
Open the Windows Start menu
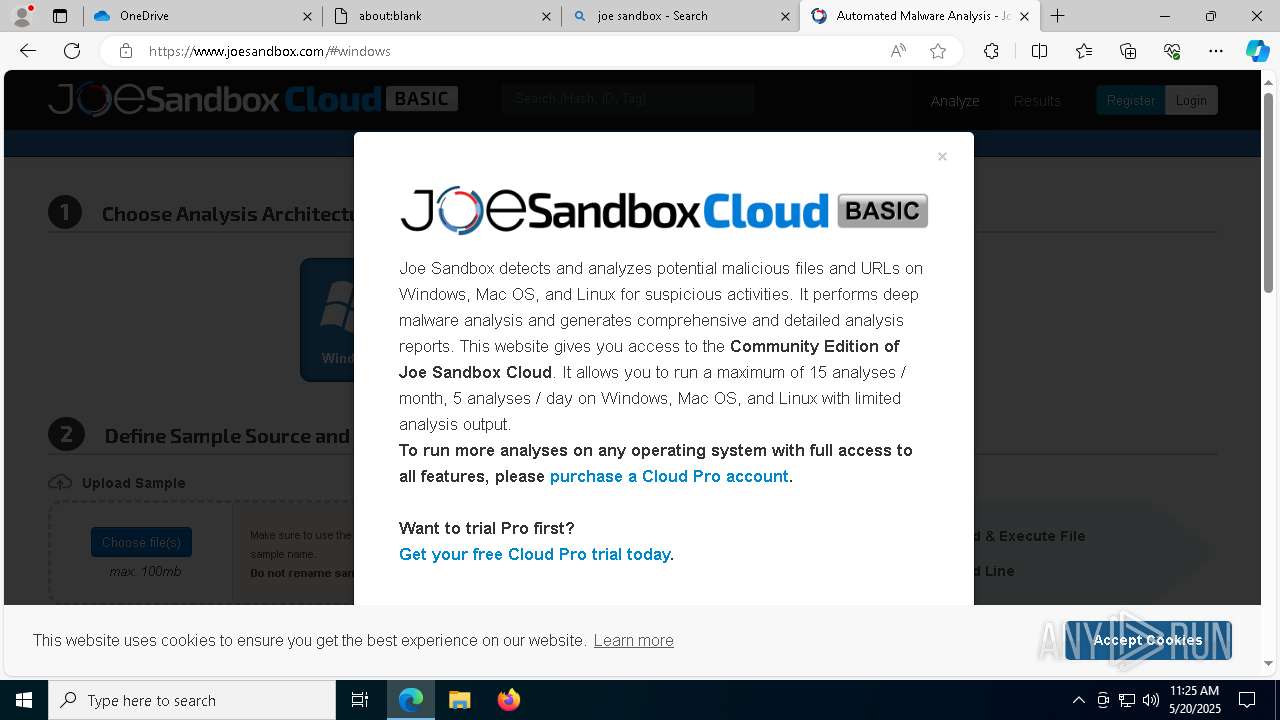[24, 700]
